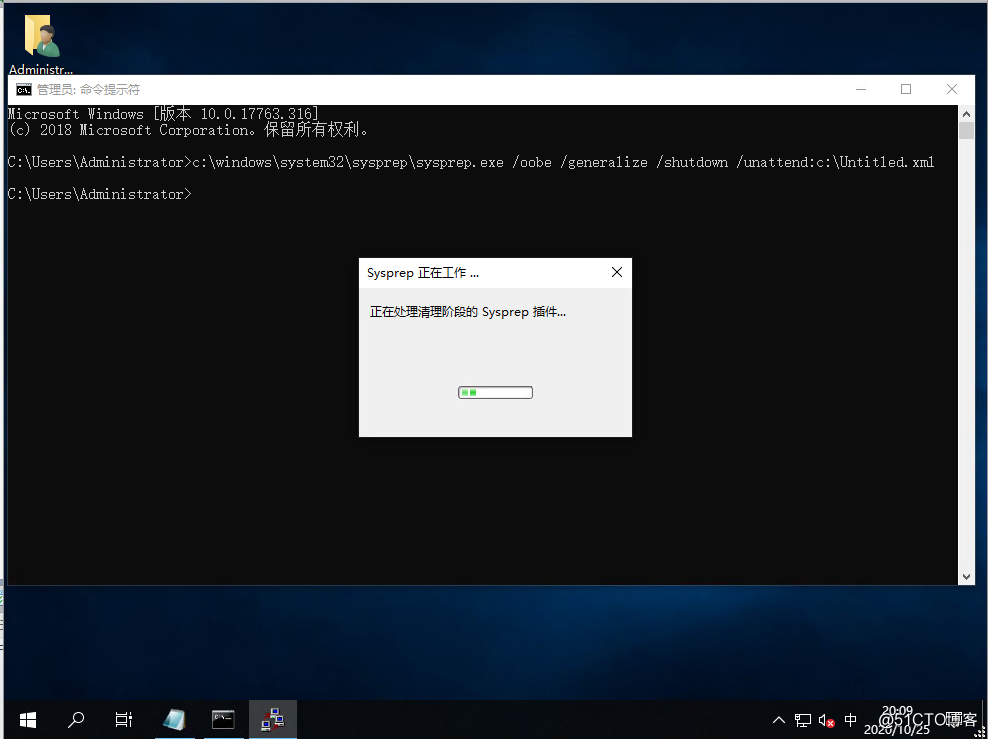Click the Sysprep dialog title bar

(470, 271)
